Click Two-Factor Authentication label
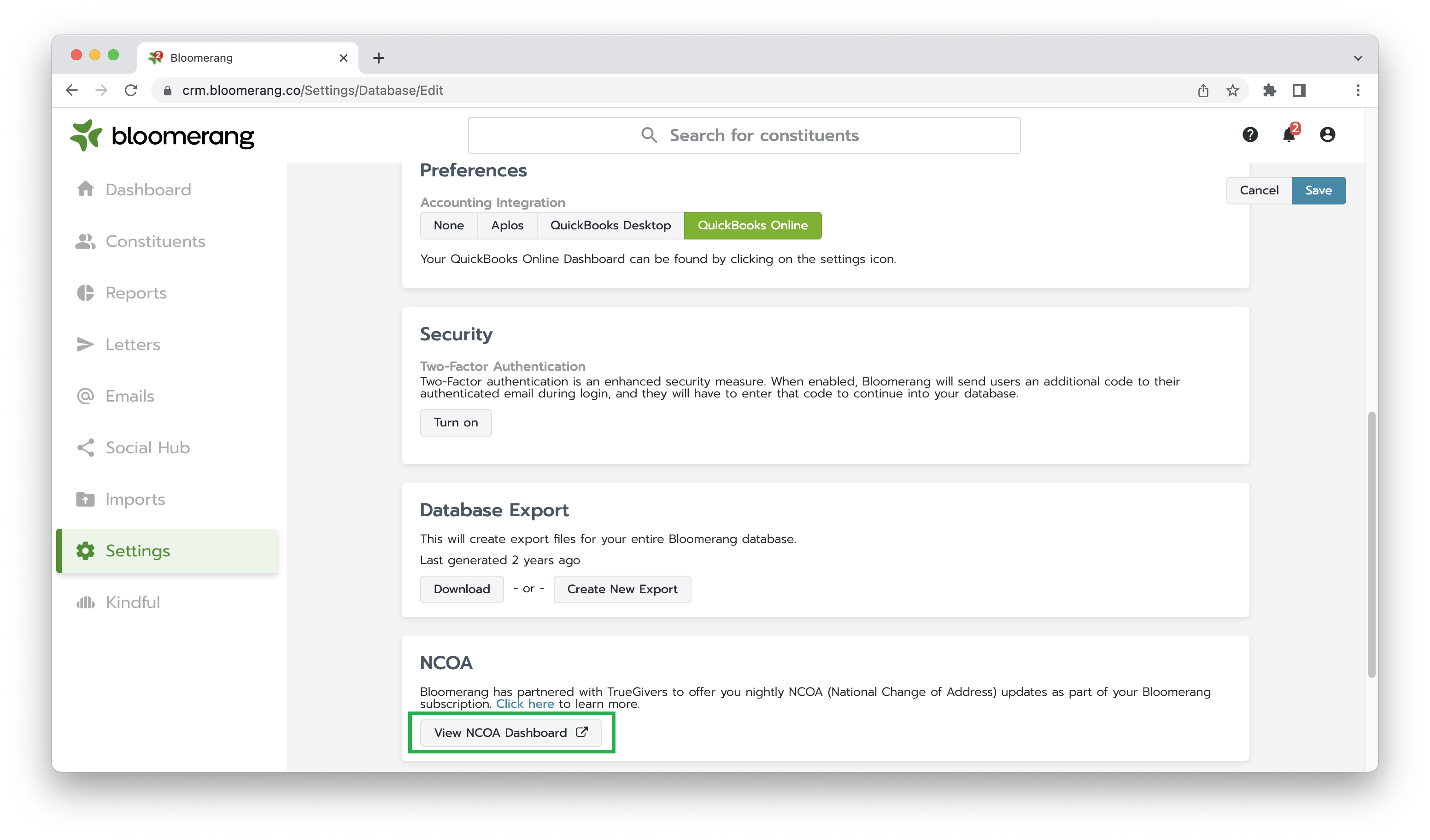Image resolution: width=1430 pixels, height=840 pixels. (x=503, y=367)
